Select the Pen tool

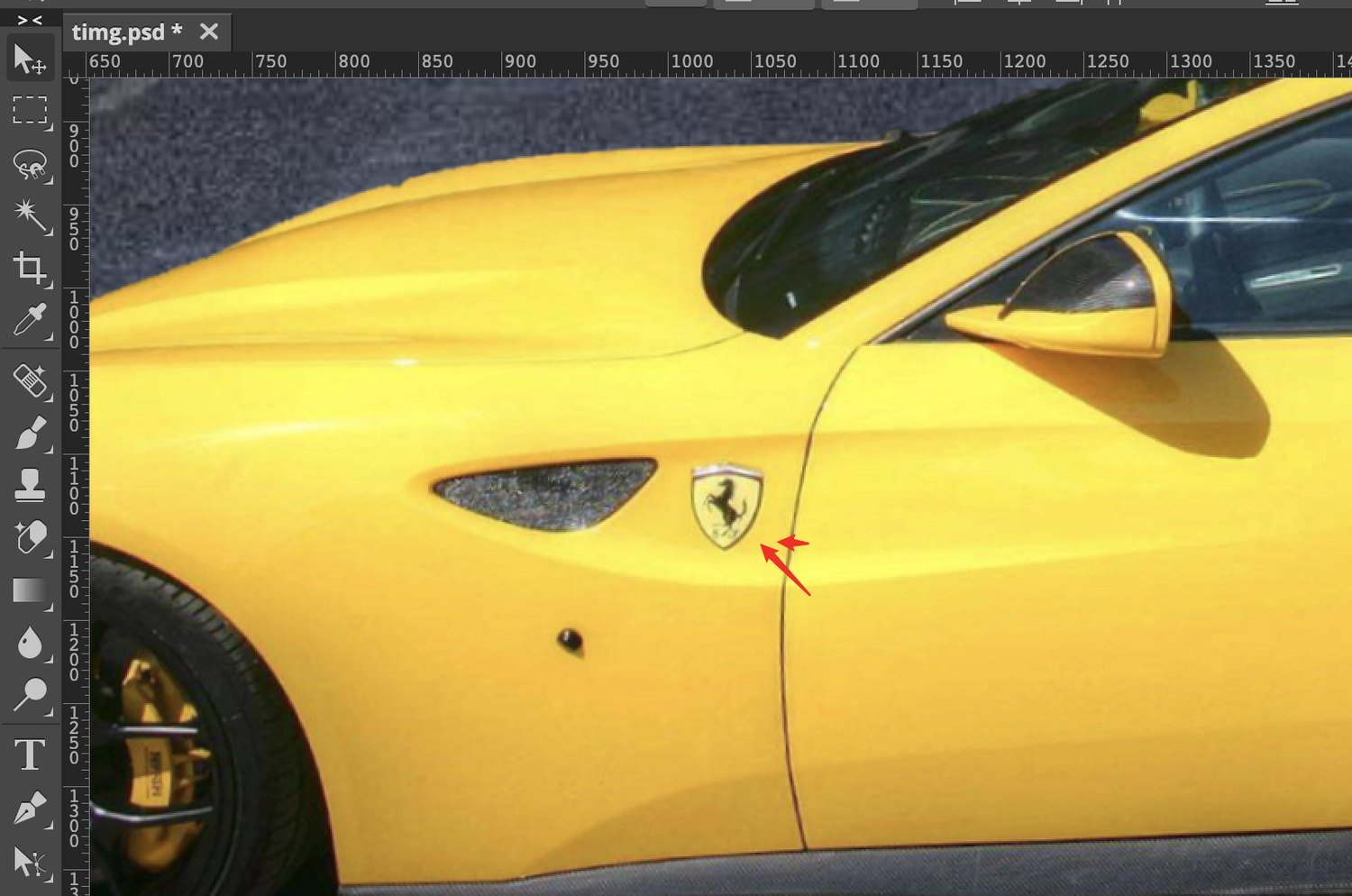click(30, 808)
